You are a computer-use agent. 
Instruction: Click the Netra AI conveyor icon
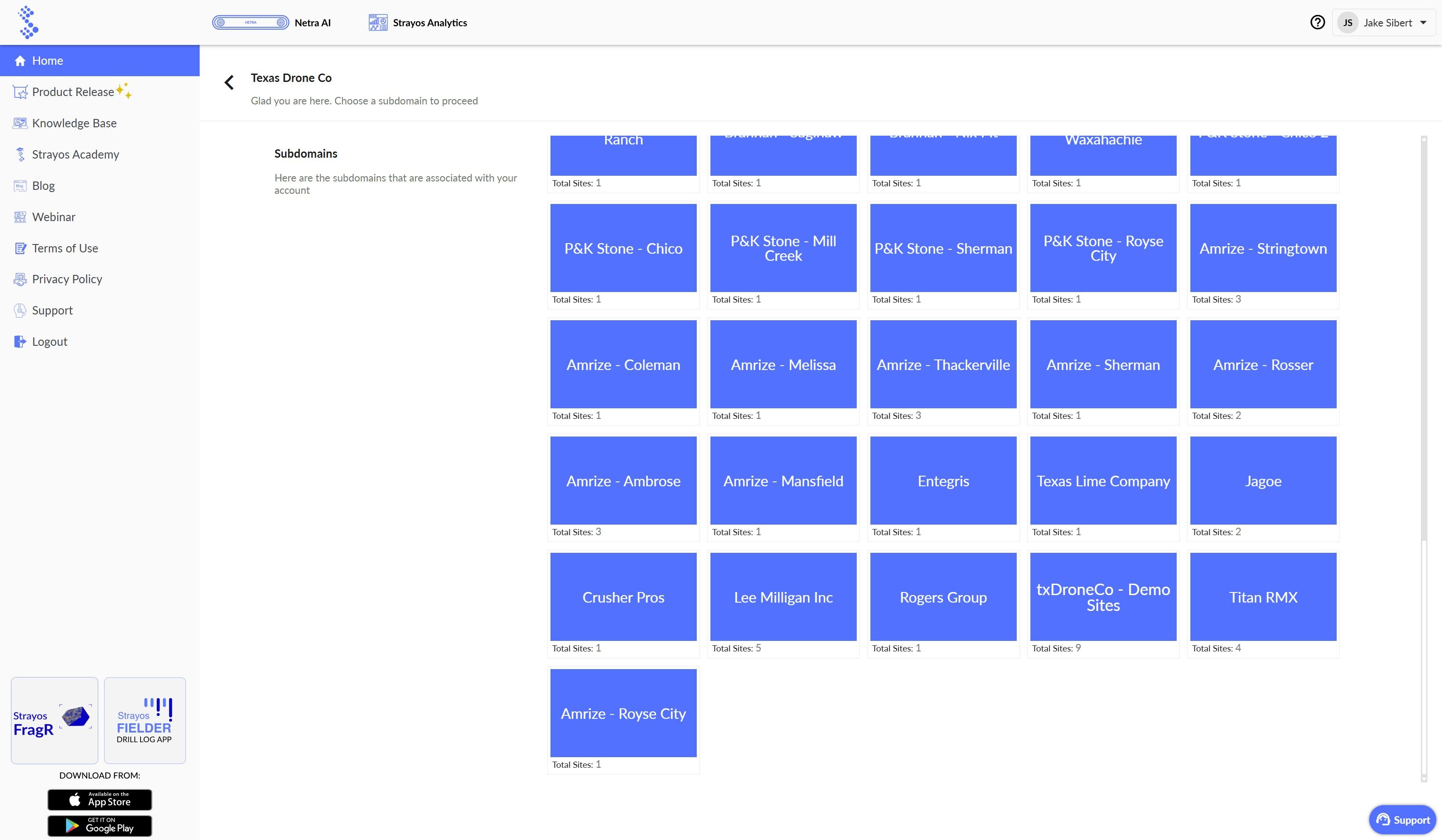pyautogui.click(x=251, y=22)
